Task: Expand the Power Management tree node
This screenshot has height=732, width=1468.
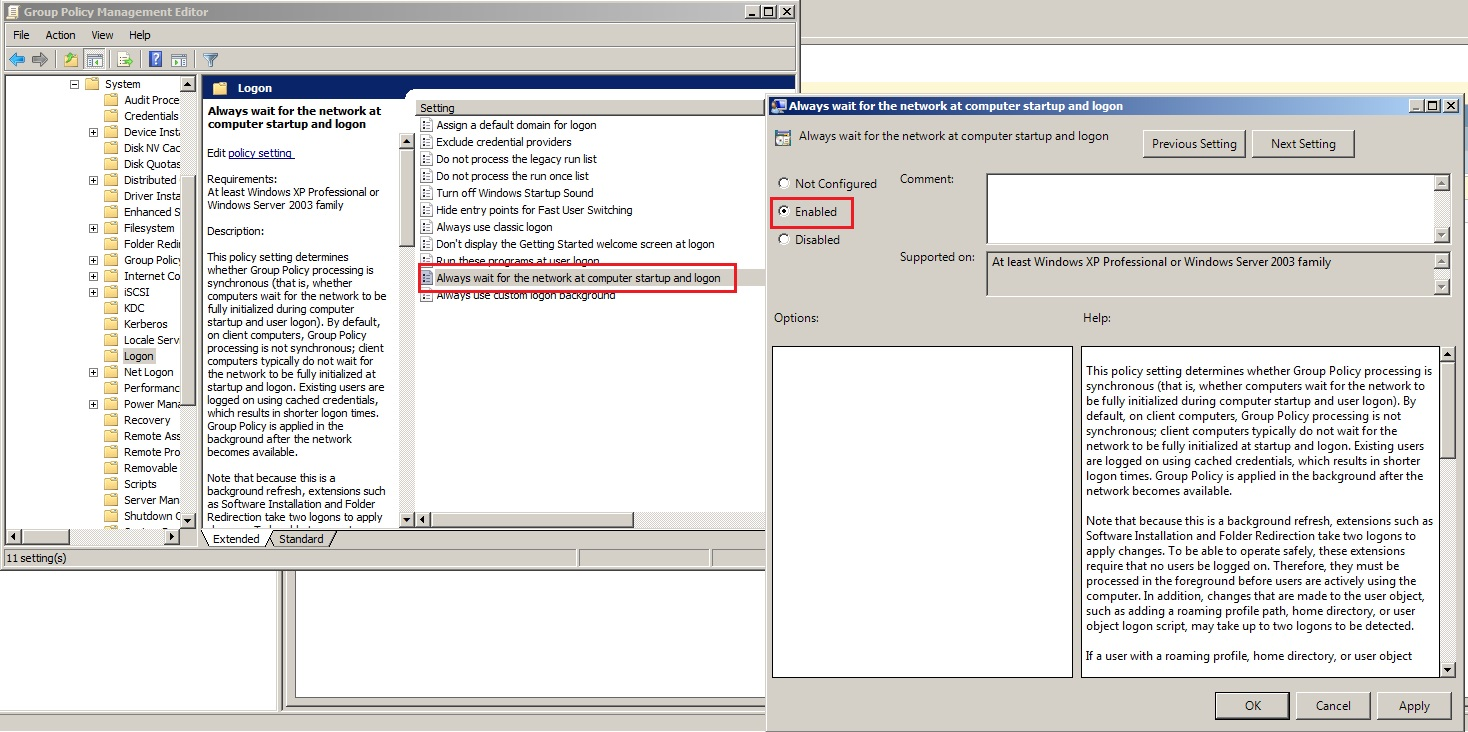Action: coord(93,404)
